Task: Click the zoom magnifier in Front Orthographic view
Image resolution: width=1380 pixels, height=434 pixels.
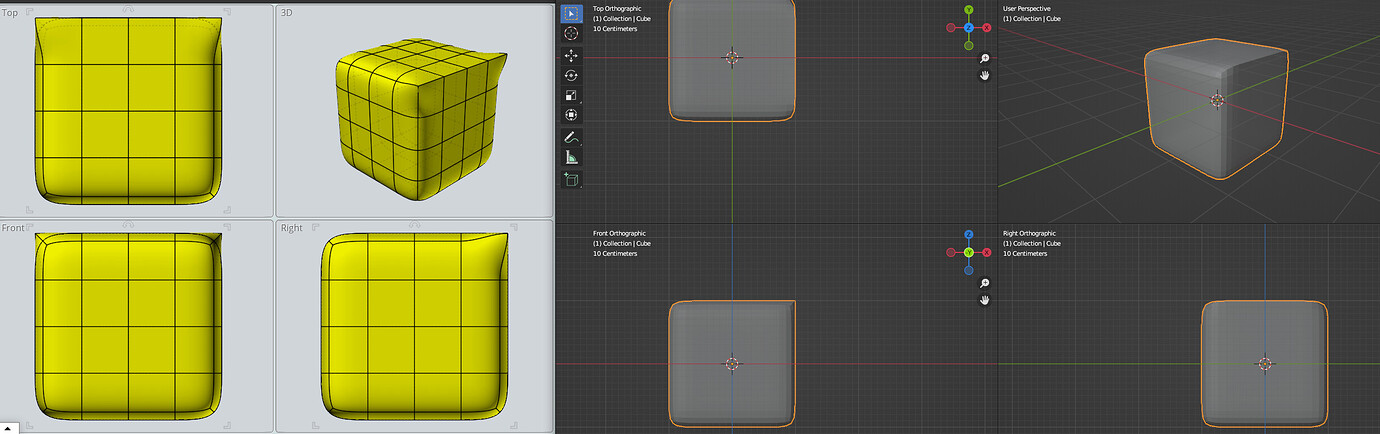Action: coord(984,283)
